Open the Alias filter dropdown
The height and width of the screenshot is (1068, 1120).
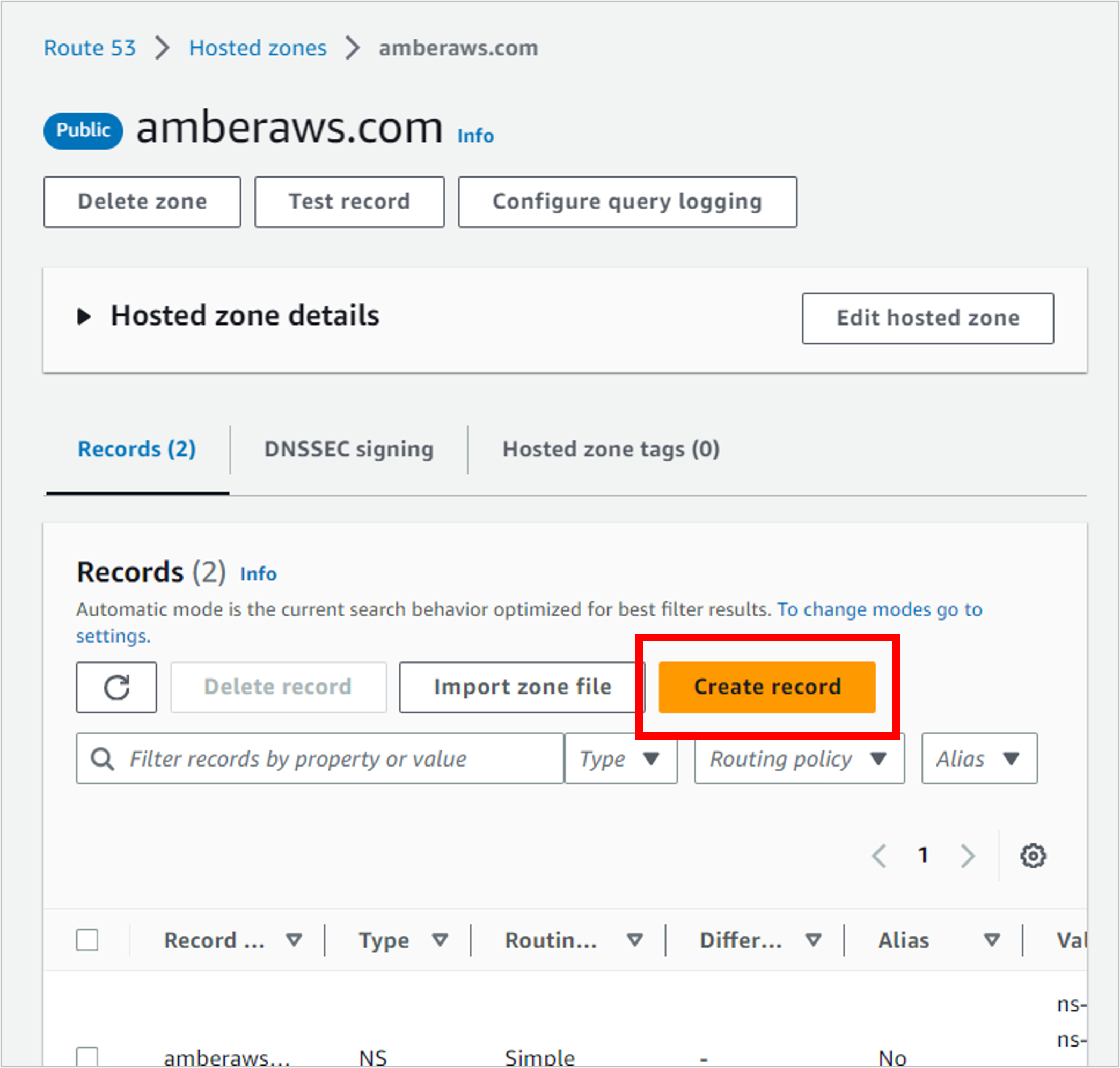pos(979,758)
